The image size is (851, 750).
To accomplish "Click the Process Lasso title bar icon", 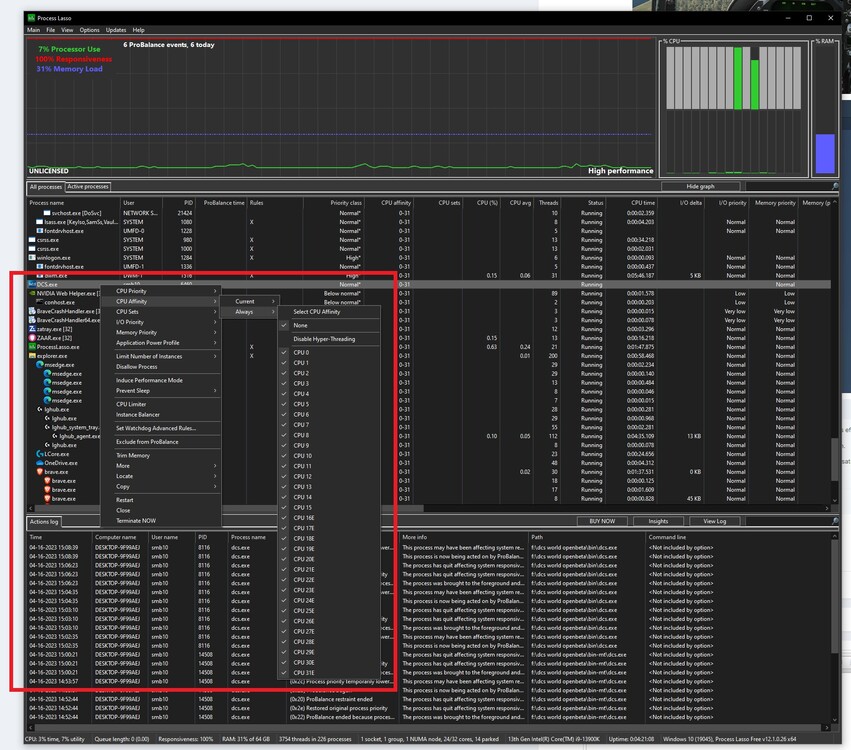I will 32,18.
